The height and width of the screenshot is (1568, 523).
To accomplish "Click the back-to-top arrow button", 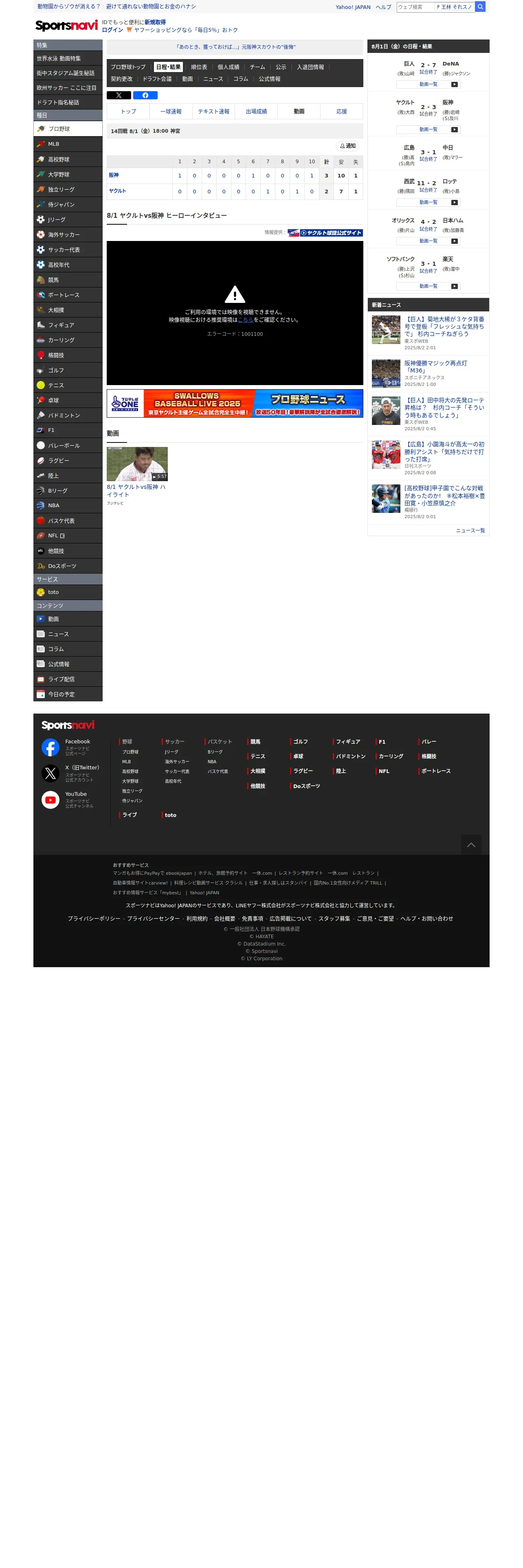I will point(470,845).
